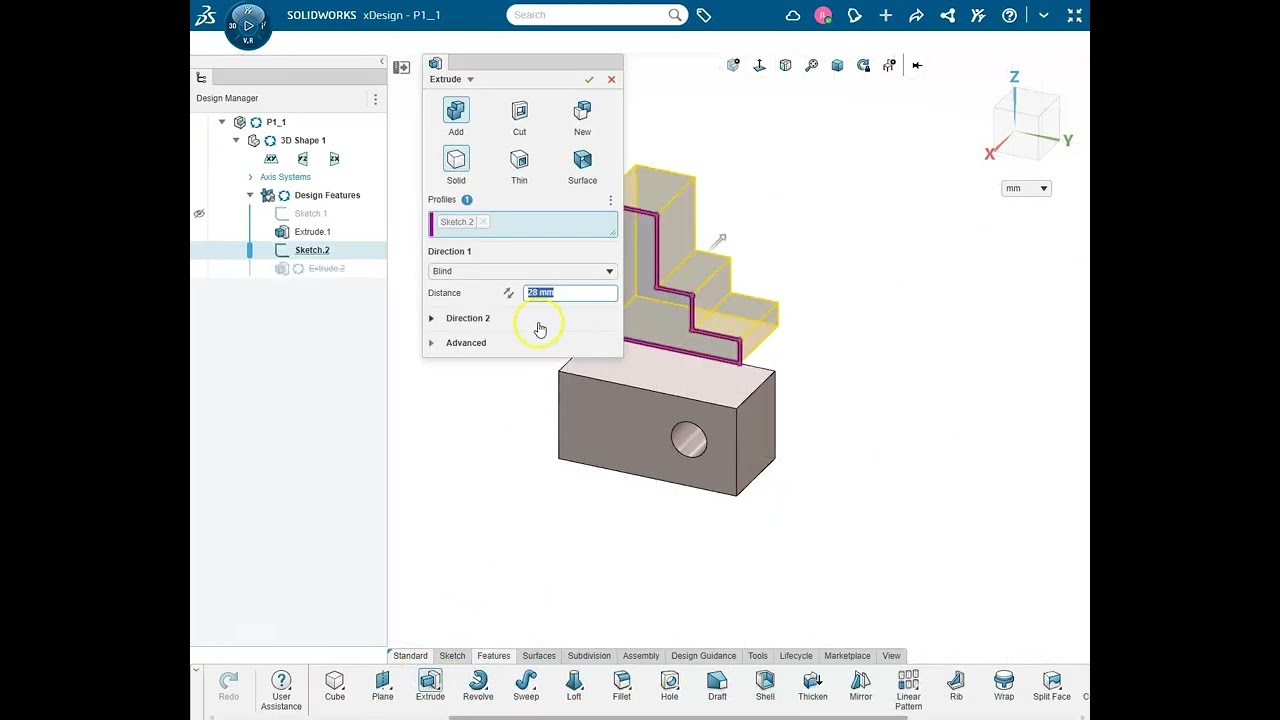Select the Cut extrude option
Viewport: 1280px width, 720px height.
pyautogui.click(x=519, y=117)
